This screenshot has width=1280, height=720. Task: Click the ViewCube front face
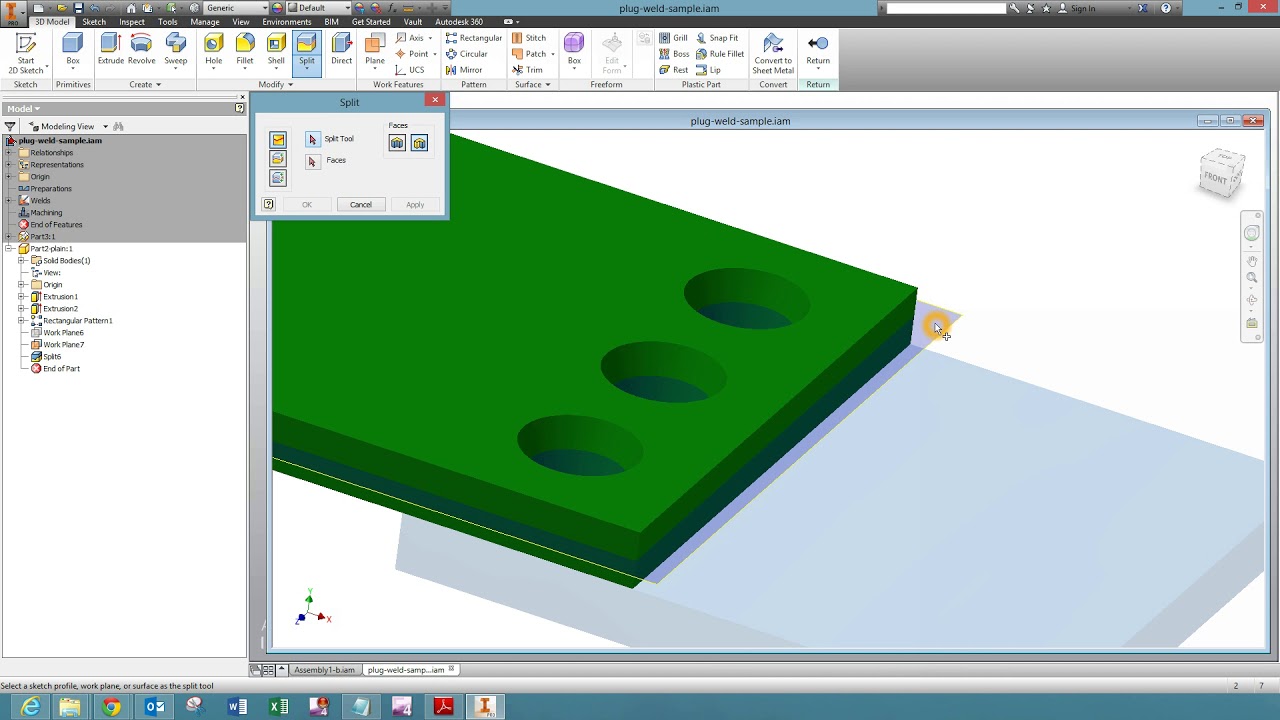[x=1217, y=178]
